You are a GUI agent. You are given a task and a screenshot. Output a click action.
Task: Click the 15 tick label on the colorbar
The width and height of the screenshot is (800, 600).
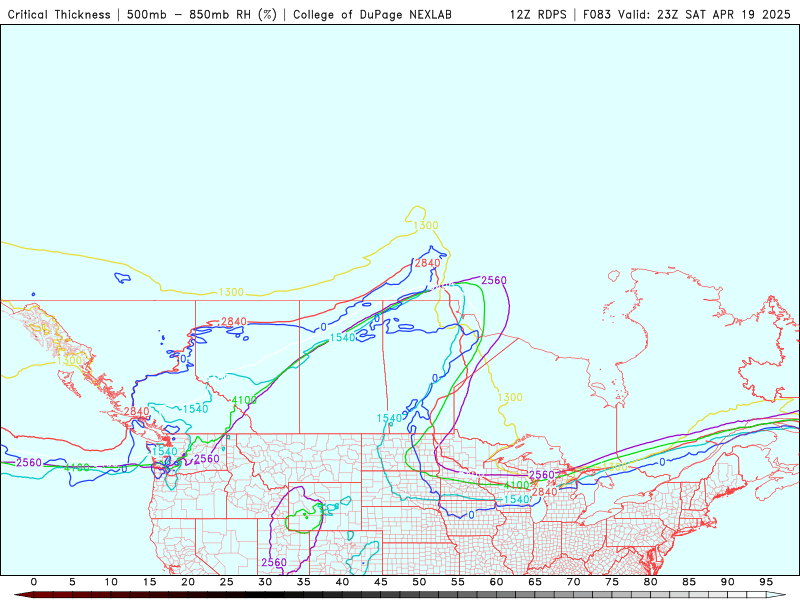pyautogui.click(x=149, y=582)
